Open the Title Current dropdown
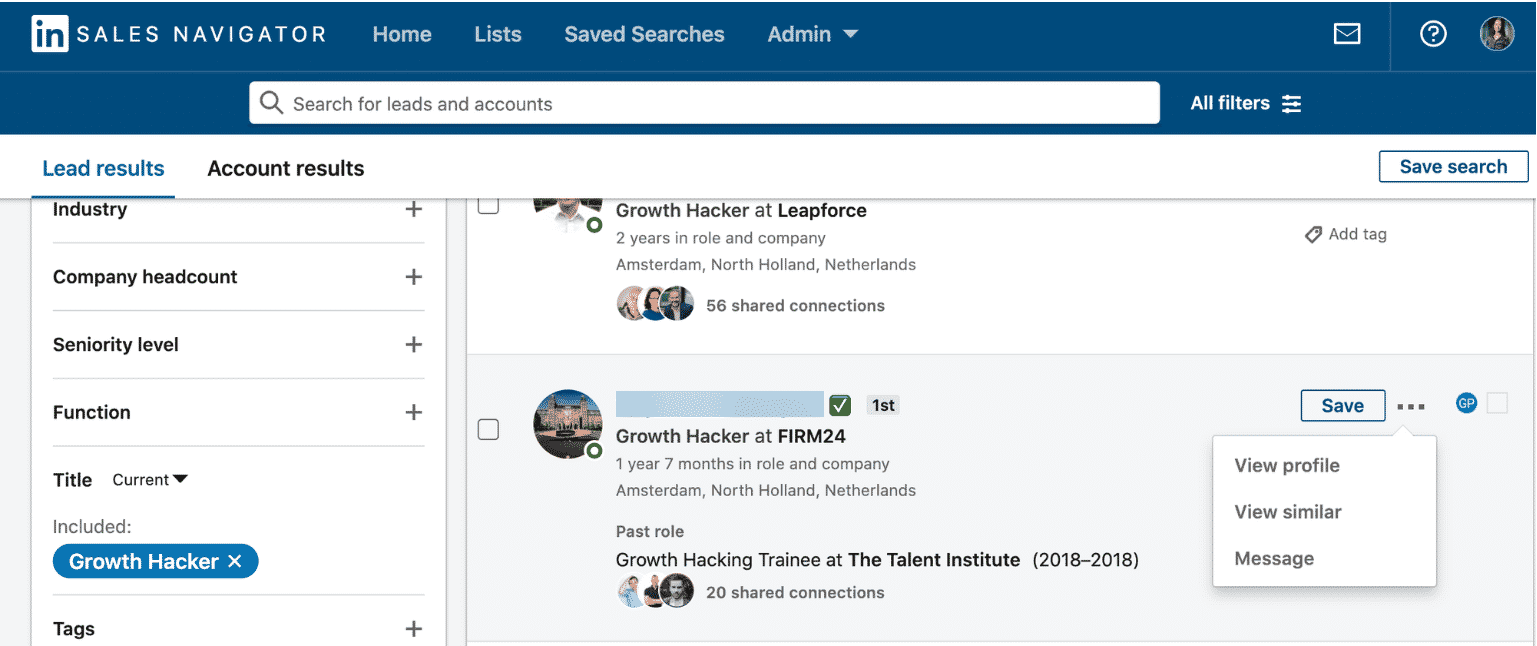1537x646 pixels. (x=148, y=479)
